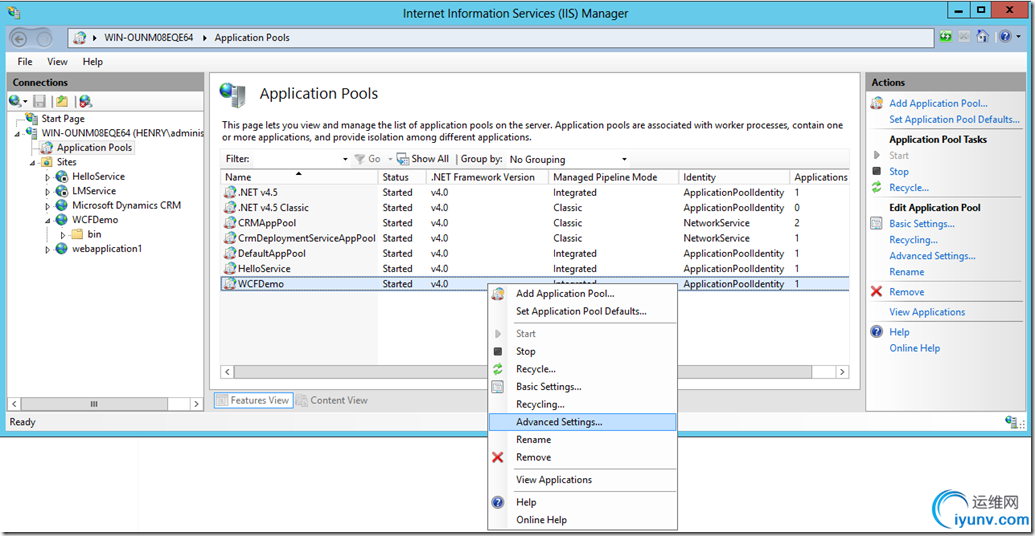Click Recycle link in Actions pane
Viewport: 1035px width, 536px height.
909,187
